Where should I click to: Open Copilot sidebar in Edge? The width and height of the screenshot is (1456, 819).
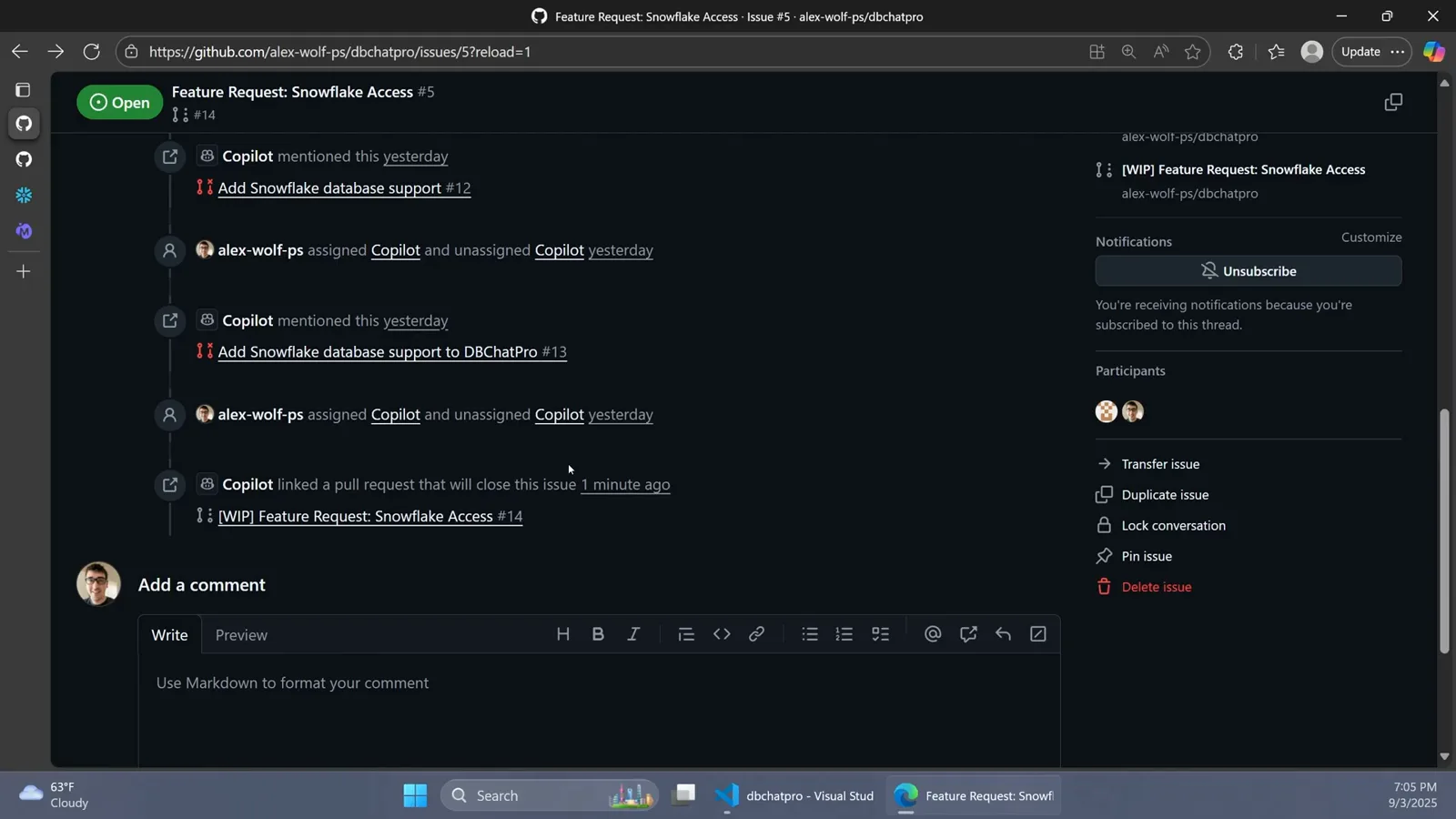1434,52
